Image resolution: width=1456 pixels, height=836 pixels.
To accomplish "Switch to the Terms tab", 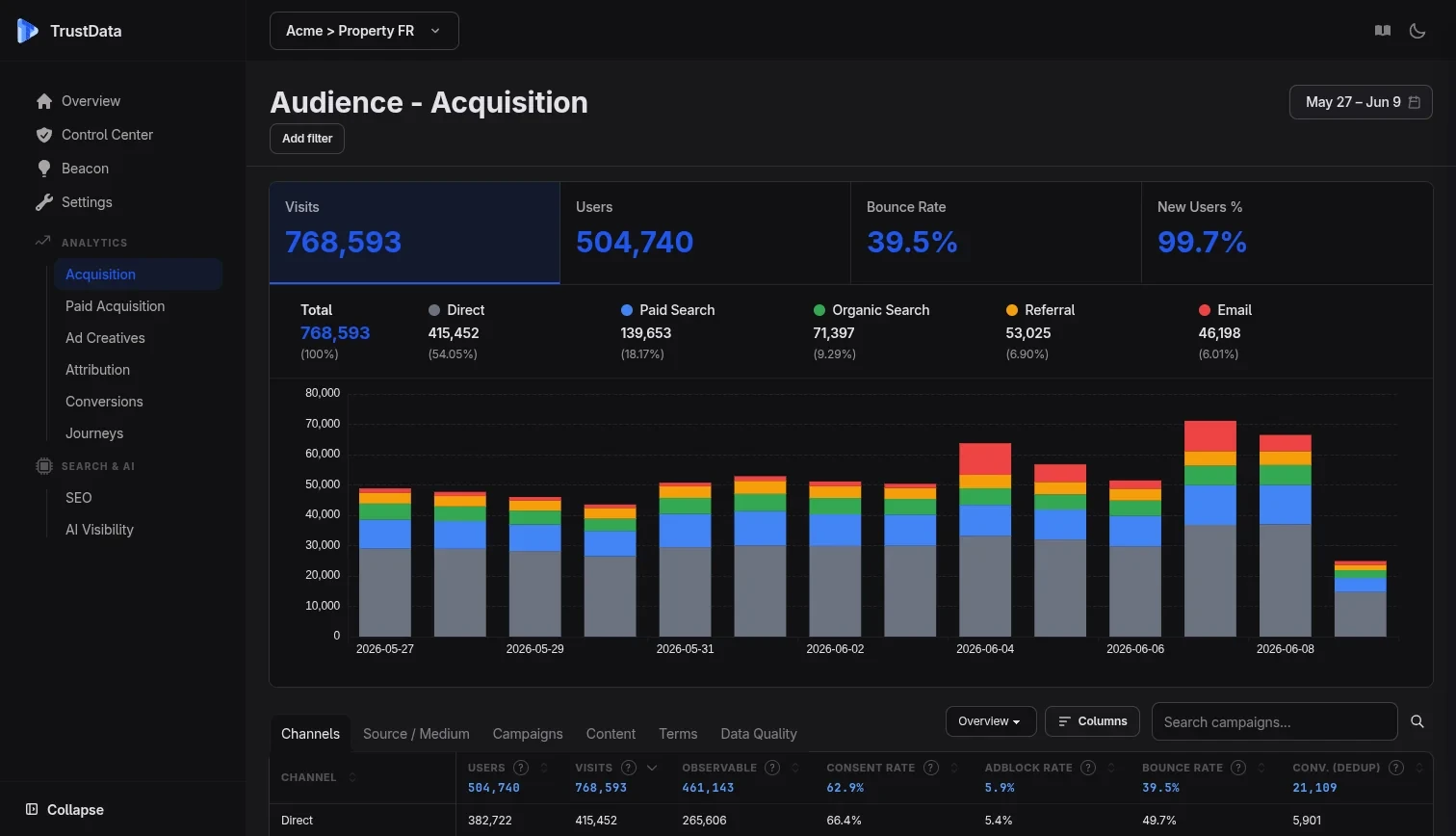I will (x=678, y=734).
